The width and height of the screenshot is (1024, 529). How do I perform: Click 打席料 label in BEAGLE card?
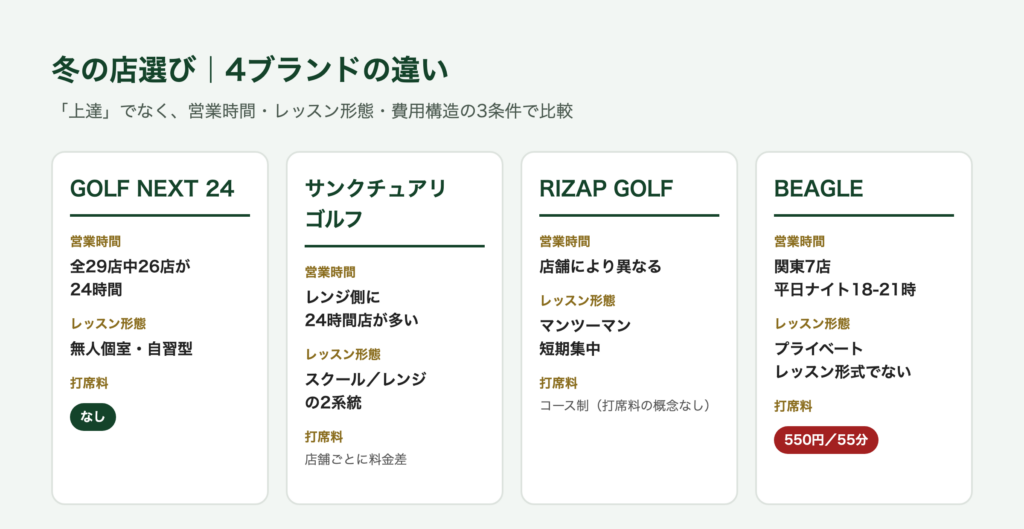pos(793,406)
